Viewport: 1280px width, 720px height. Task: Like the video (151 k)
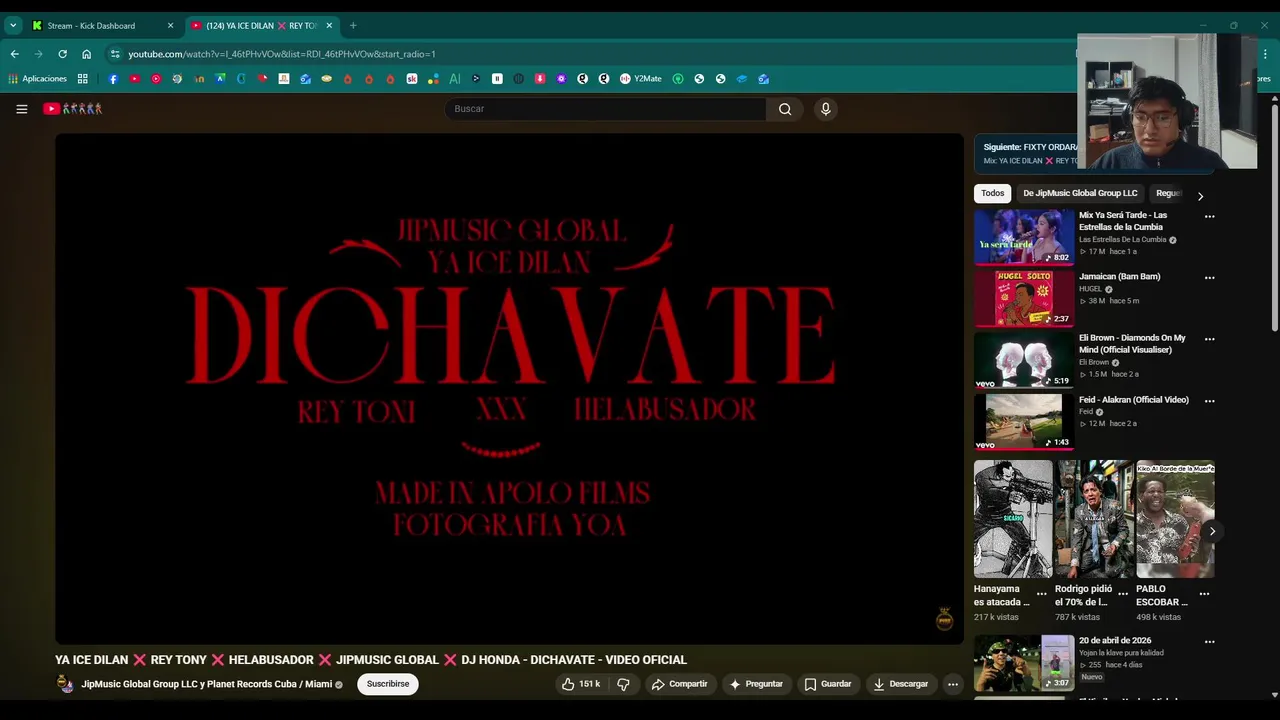click(x=580, y=684)
